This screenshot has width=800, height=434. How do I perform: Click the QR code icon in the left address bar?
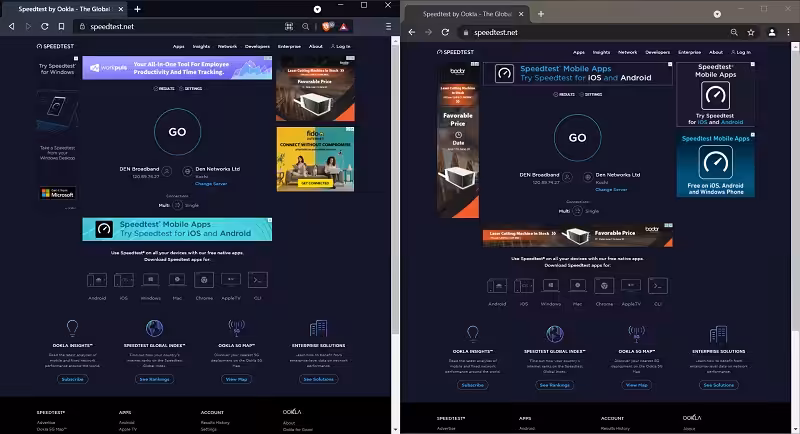289,27
